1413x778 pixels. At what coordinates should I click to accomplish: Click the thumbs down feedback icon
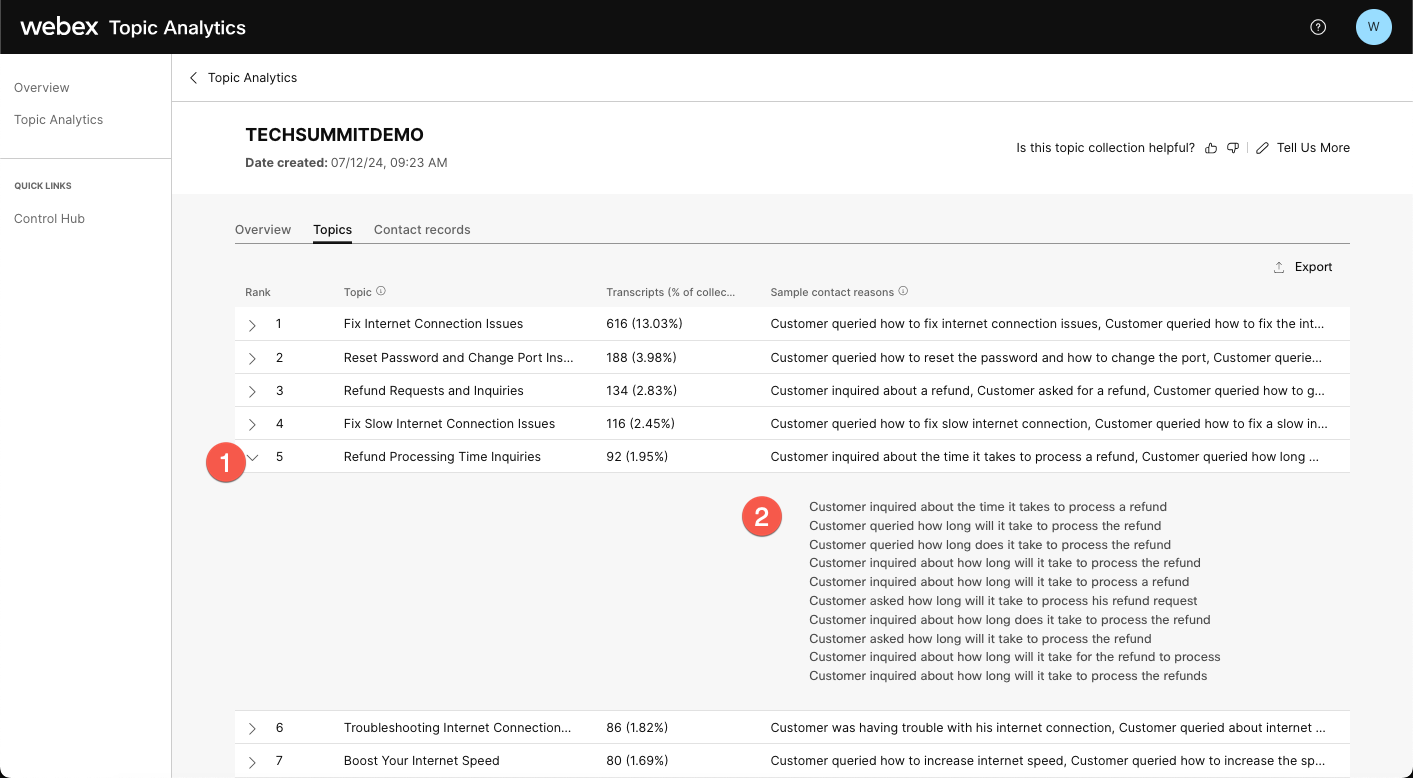[x=1233, y=148]
